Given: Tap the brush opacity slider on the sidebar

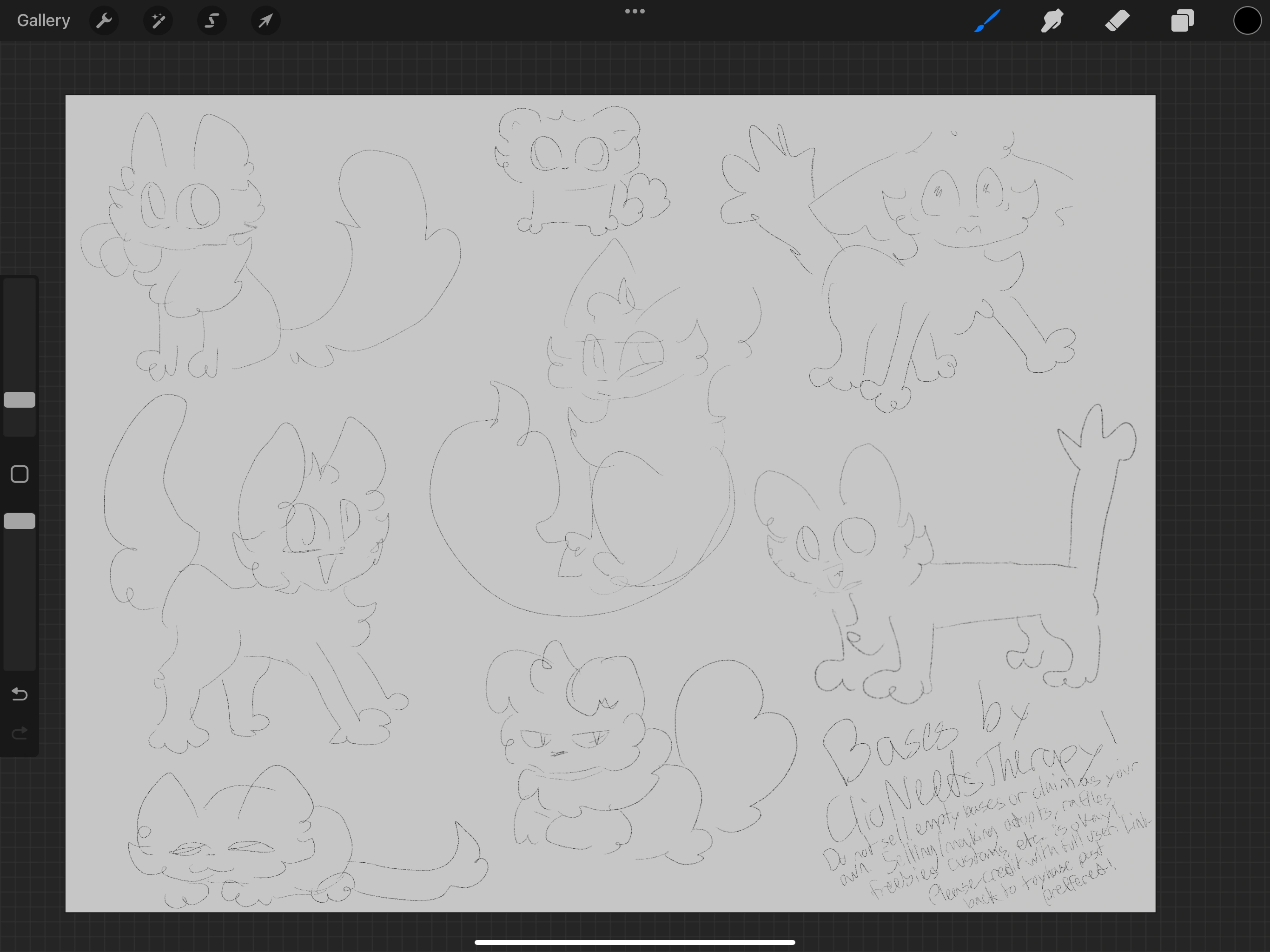Looking at the screenshot, I should point(20,521).
